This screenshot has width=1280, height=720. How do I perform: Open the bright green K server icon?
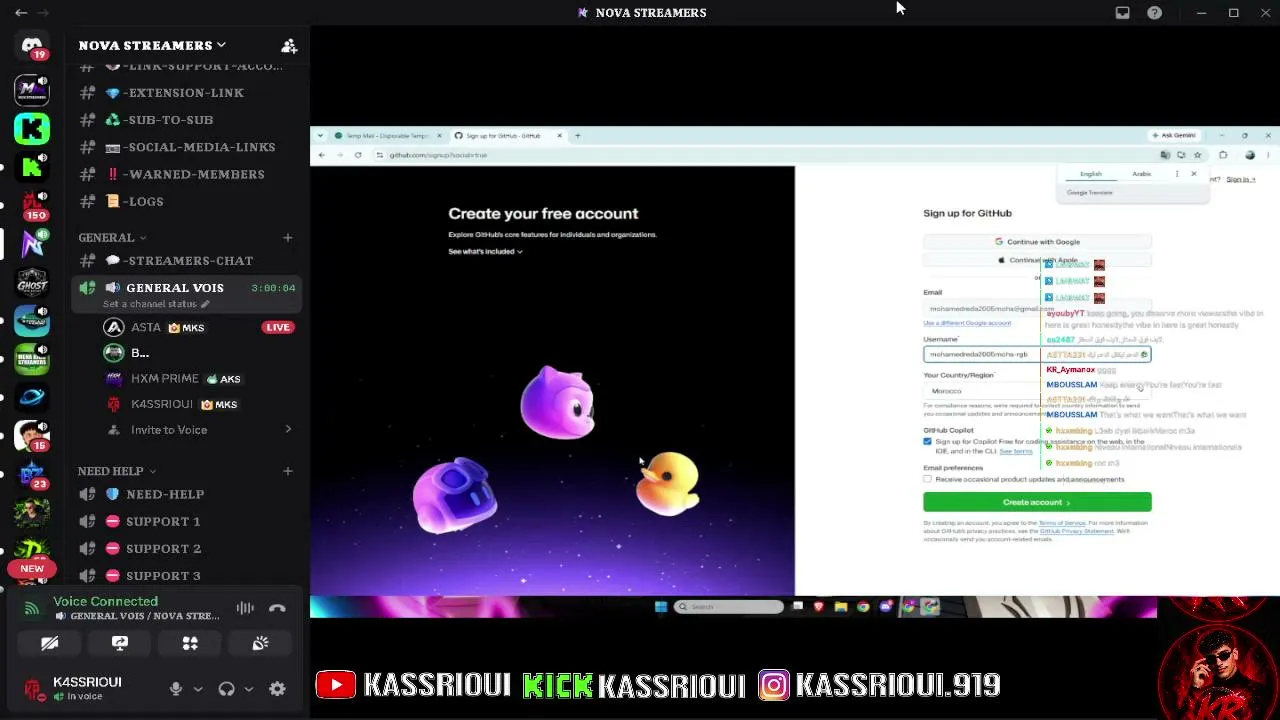(32, 129)
